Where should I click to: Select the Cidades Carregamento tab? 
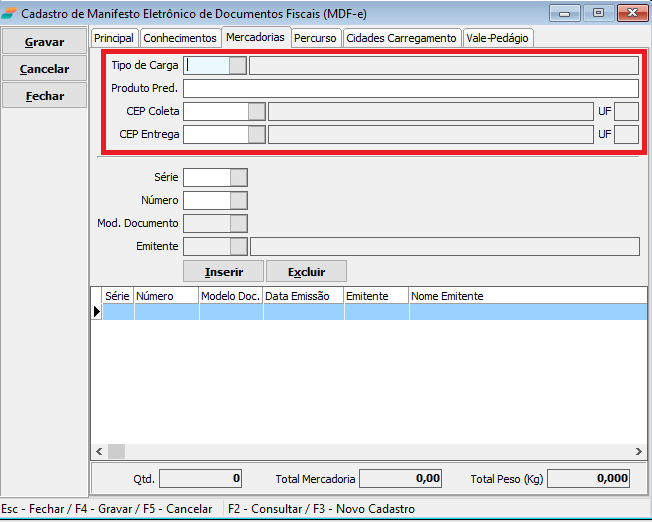click(401, 38)
